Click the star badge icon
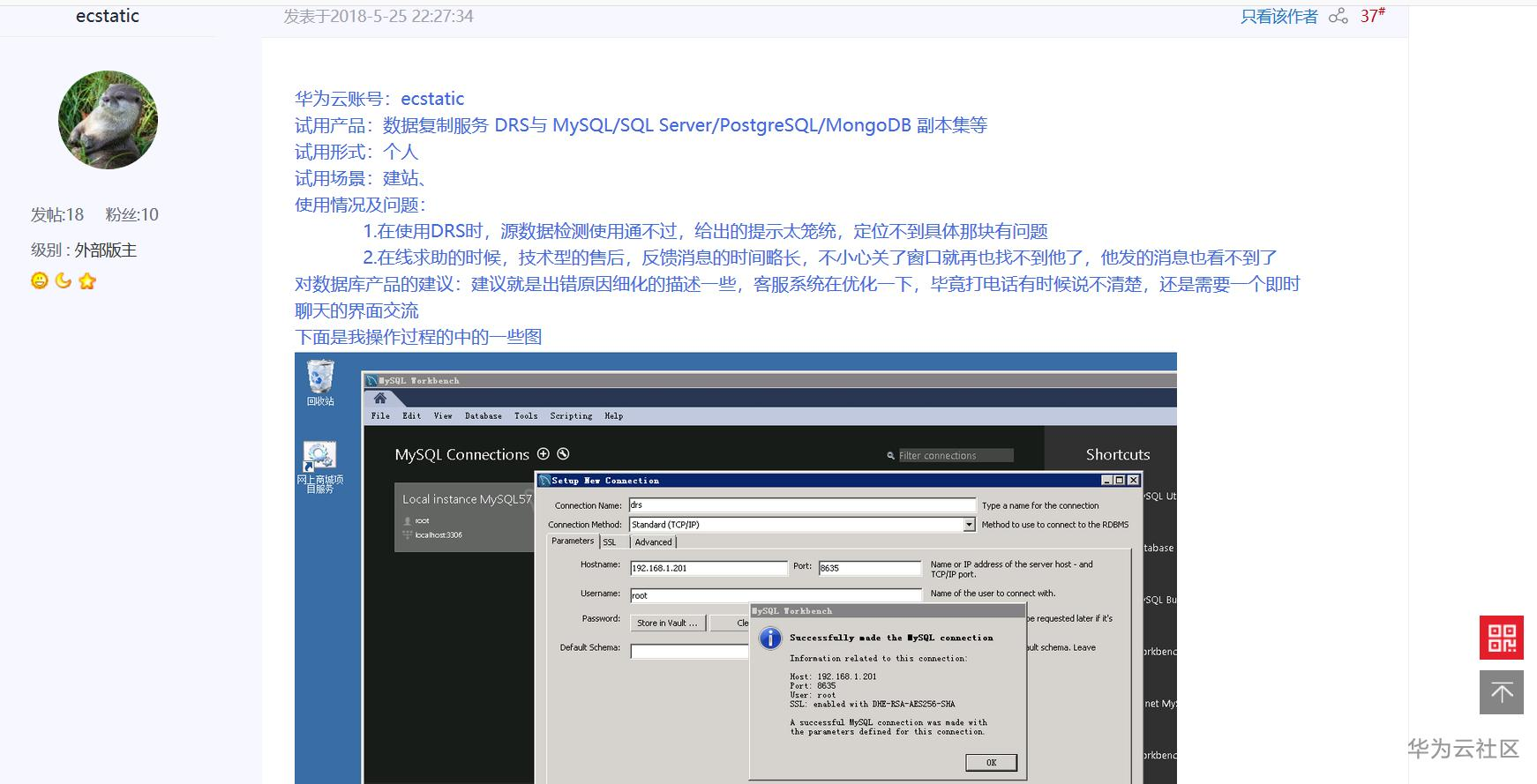The height and width of the screenshot is (784, 1537). [x=87, y=280]
